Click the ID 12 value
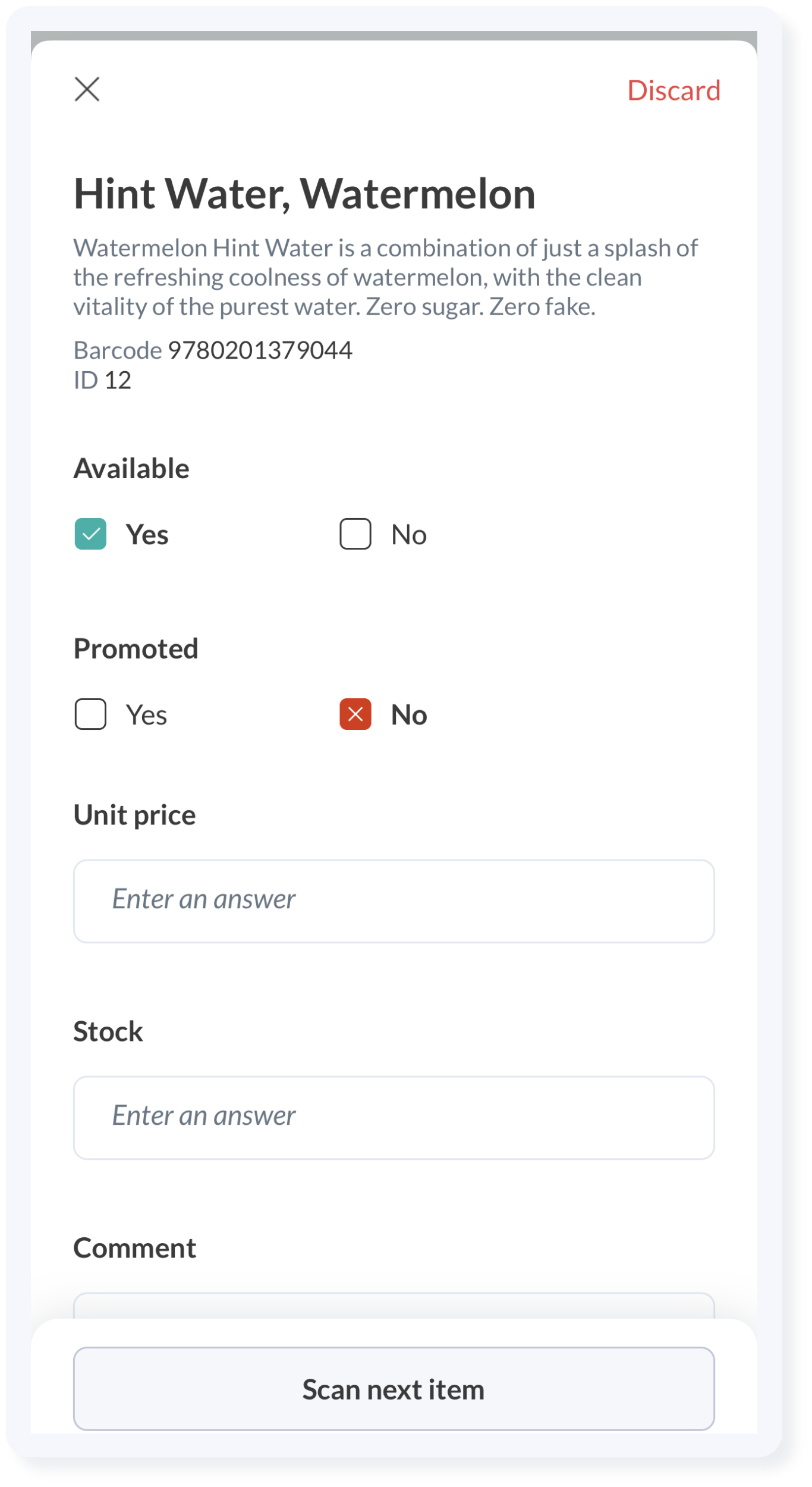Viewport: 812px width, 1487px height. point(118,380)
